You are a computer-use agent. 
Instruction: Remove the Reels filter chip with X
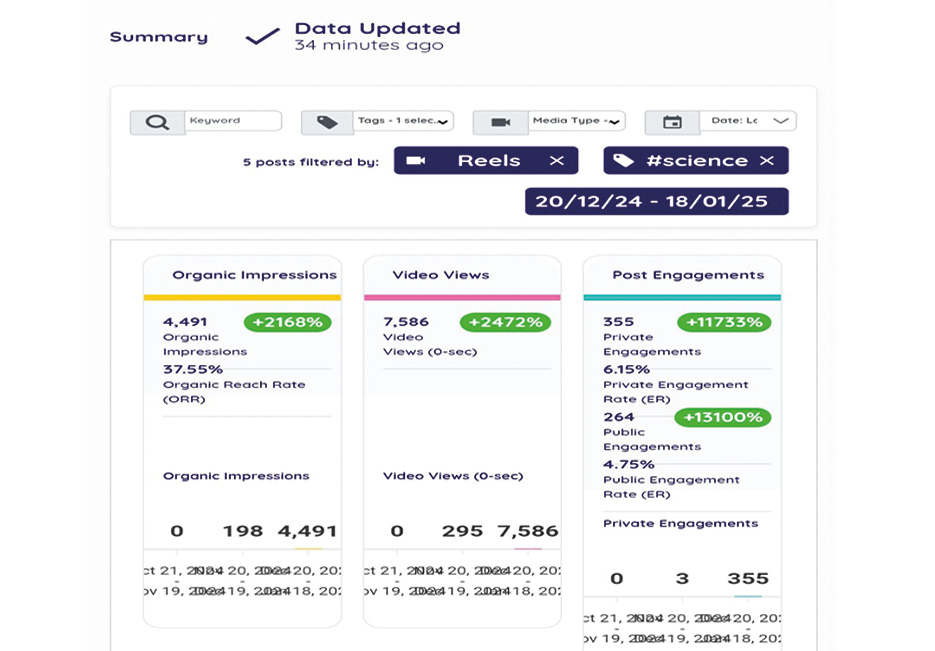(556, 160)
